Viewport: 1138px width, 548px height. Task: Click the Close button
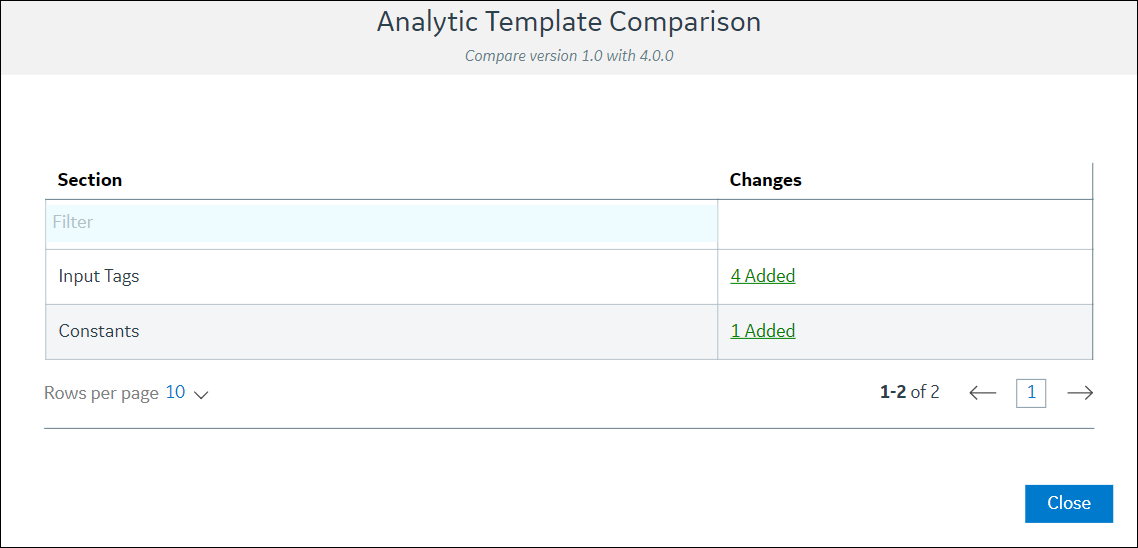pos(1068,503)
